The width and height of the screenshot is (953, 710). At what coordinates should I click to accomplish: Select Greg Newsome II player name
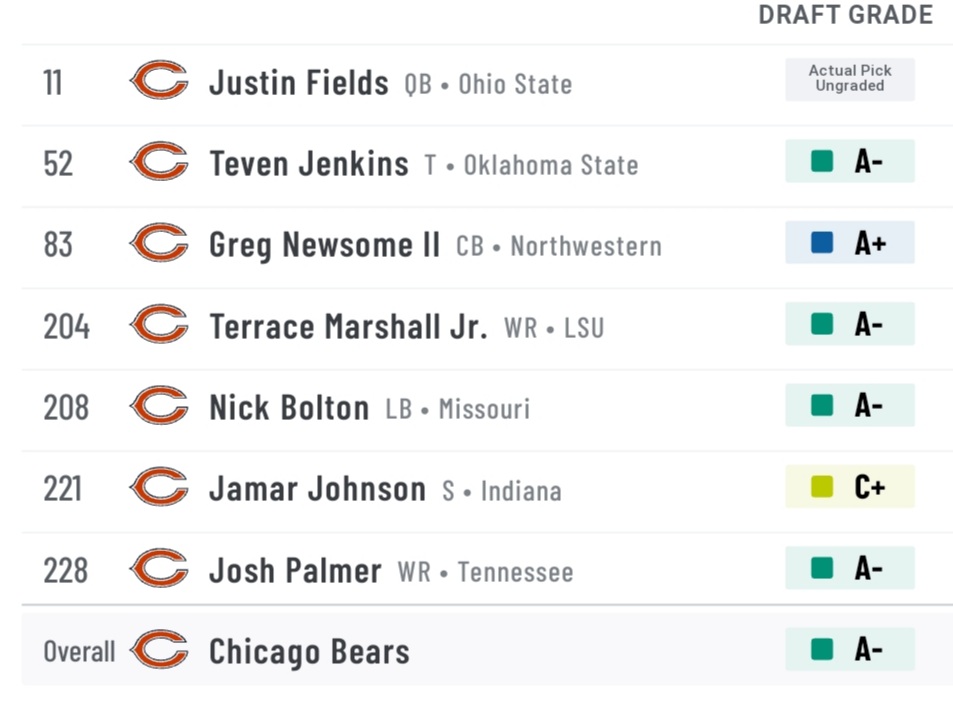pos(325,246)
